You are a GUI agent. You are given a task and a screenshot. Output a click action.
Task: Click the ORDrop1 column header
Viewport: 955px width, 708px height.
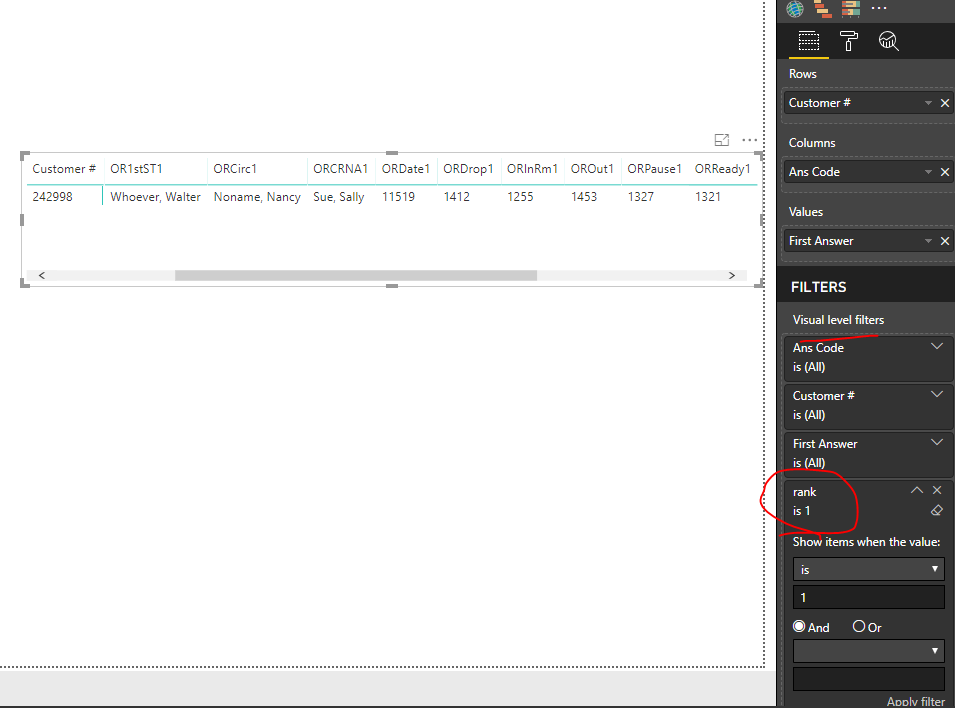pos(468,169)
